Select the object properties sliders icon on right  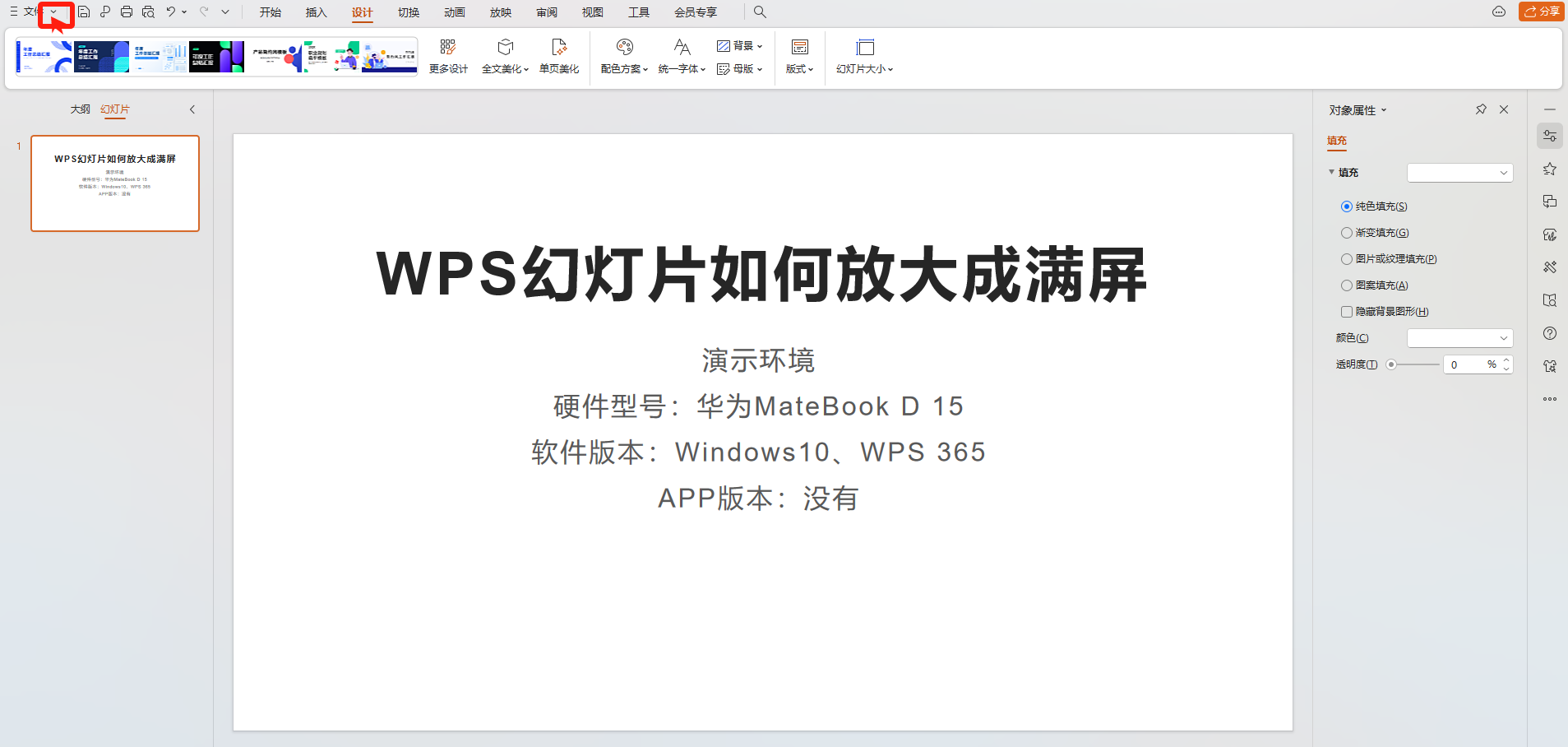click(x=1550, y=136)
